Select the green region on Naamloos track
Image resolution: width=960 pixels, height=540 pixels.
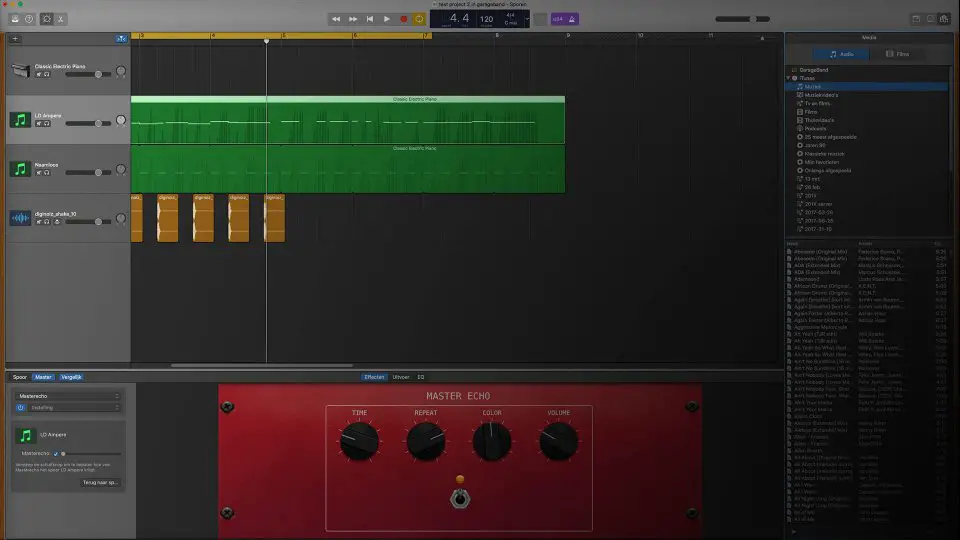pos(348,169)
